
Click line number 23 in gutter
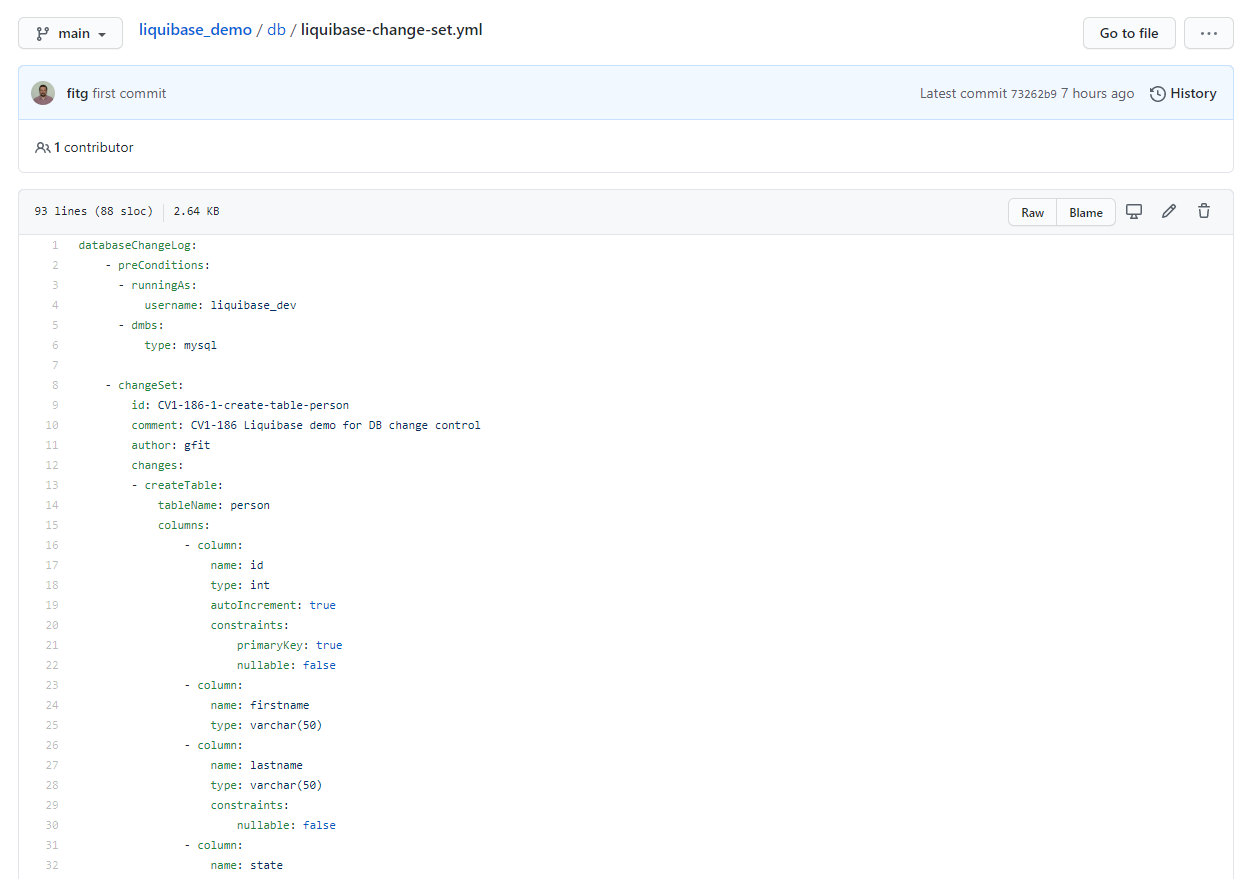click(x=52, y=685)
